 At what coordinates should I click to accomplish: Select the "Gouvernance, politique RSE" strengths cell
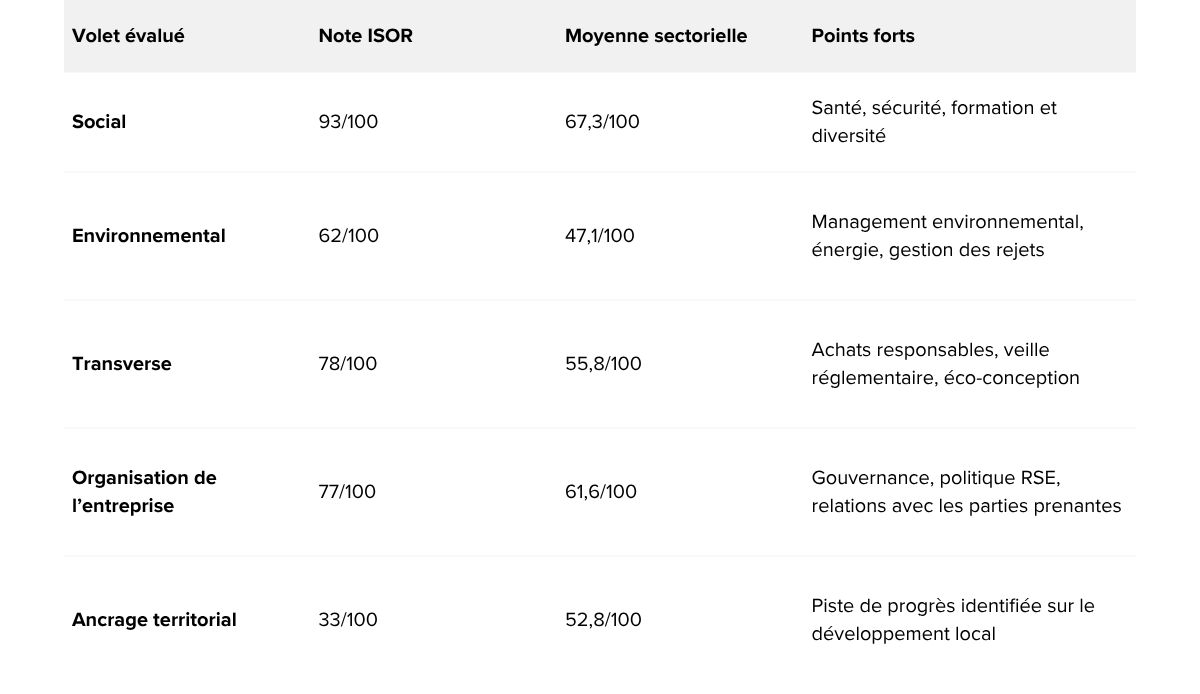[x=966, y=492]
